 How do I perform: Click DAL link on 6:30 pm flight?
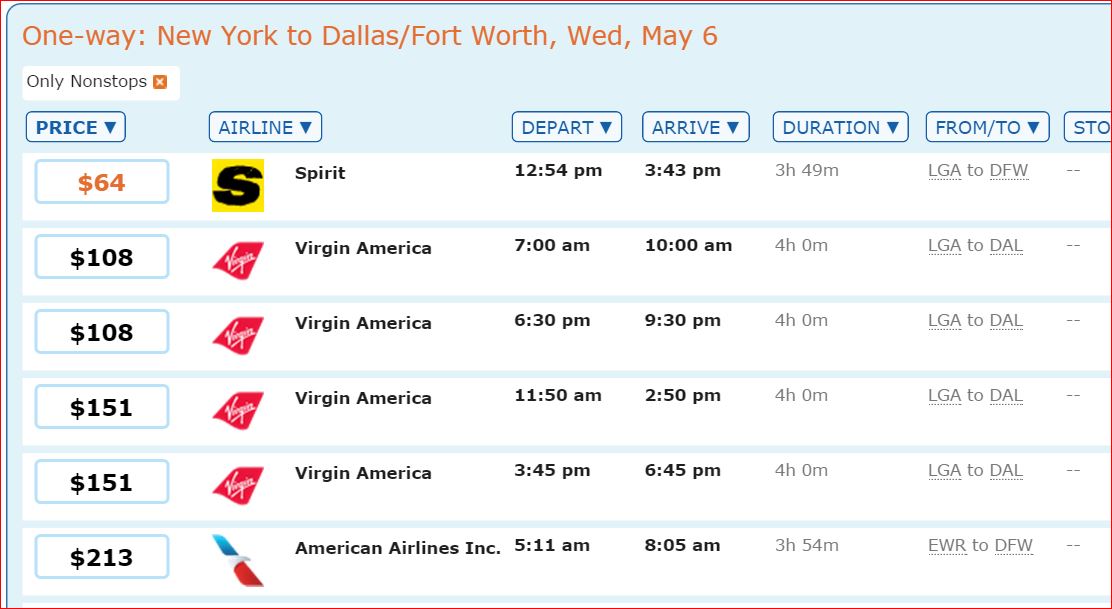click(1005, 321)
